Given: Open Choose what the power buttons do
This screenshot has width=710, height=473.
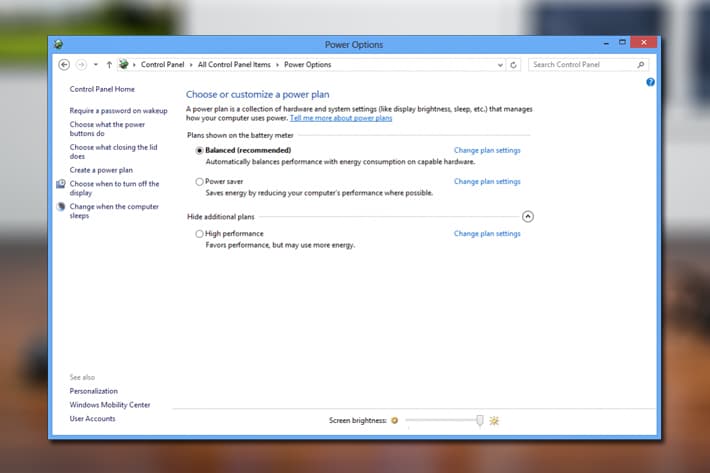Looking at the screenshot, I should (107, 129).
